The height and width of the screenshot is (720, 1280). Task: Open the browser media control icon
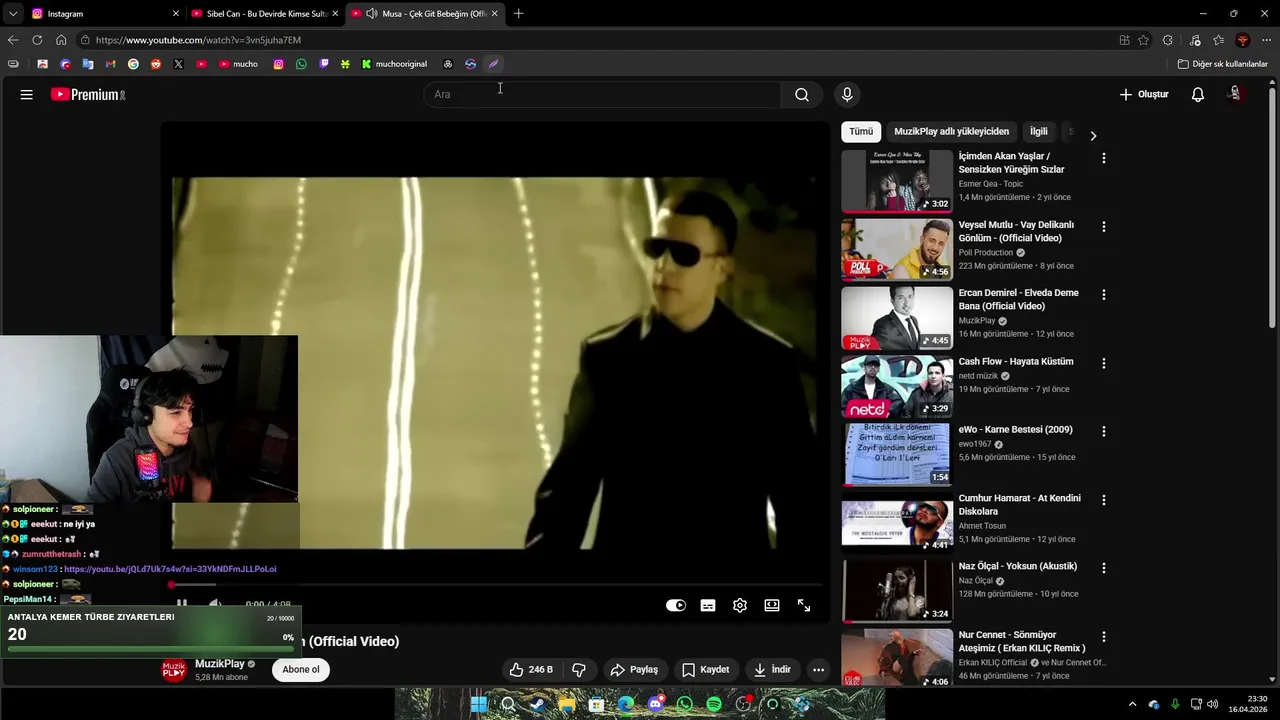[1195, 40]
